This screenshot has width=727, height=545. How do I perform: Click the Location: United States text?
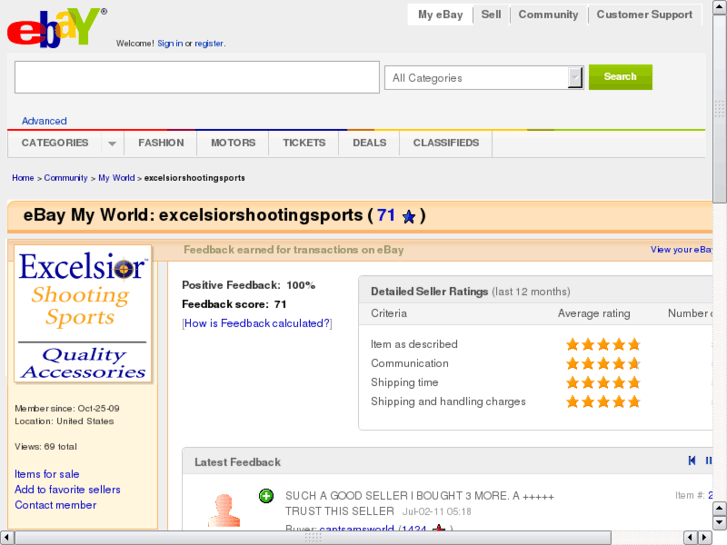click(x=64, y=421)
